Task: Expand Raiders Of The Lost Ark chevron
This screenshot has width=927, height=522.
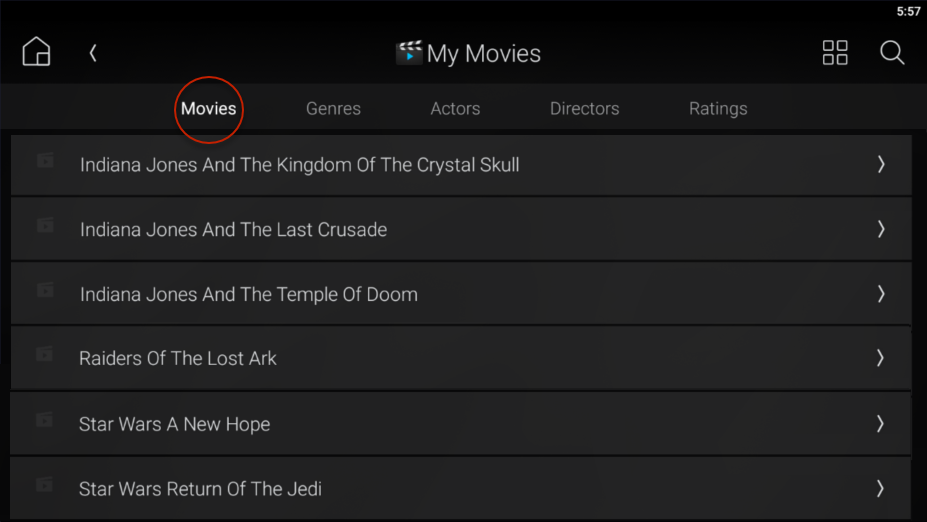Action: 880,358
